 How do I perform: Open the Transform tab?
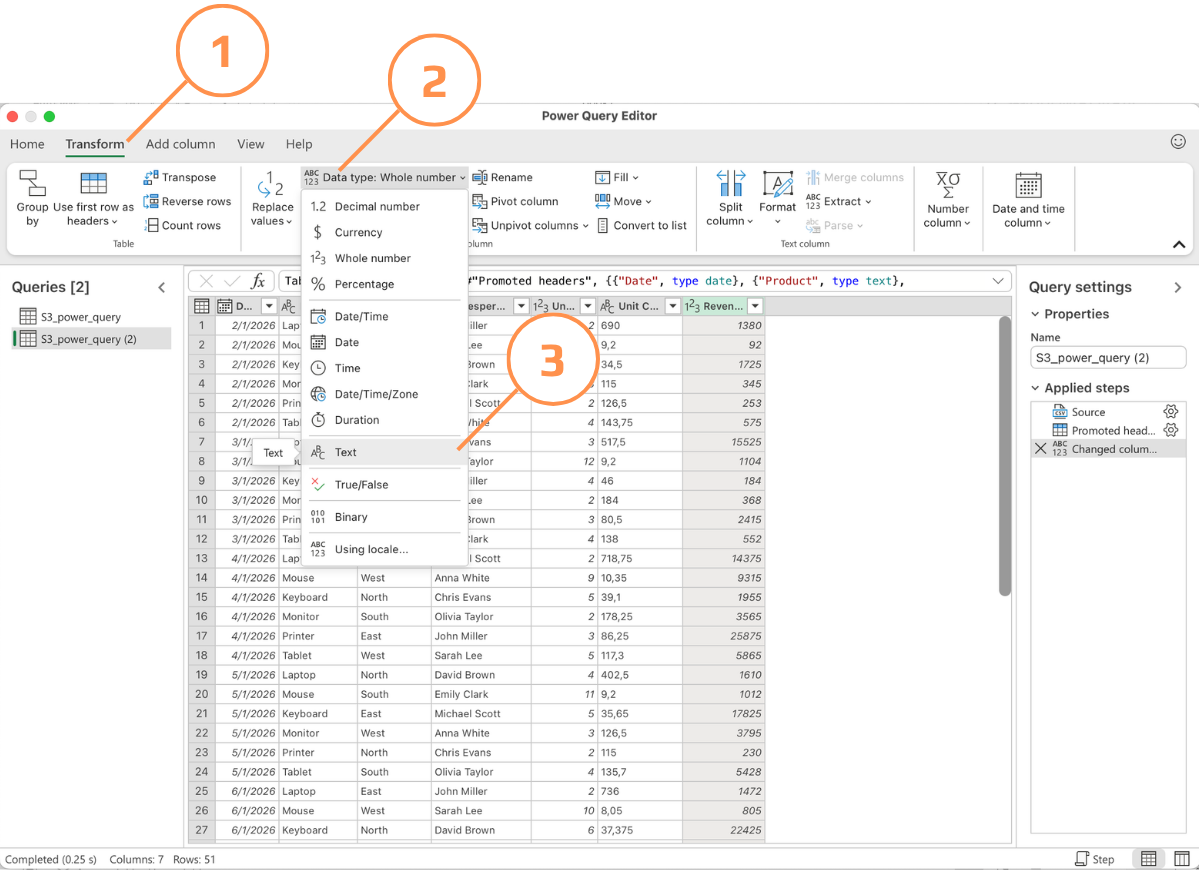point(95,144)
